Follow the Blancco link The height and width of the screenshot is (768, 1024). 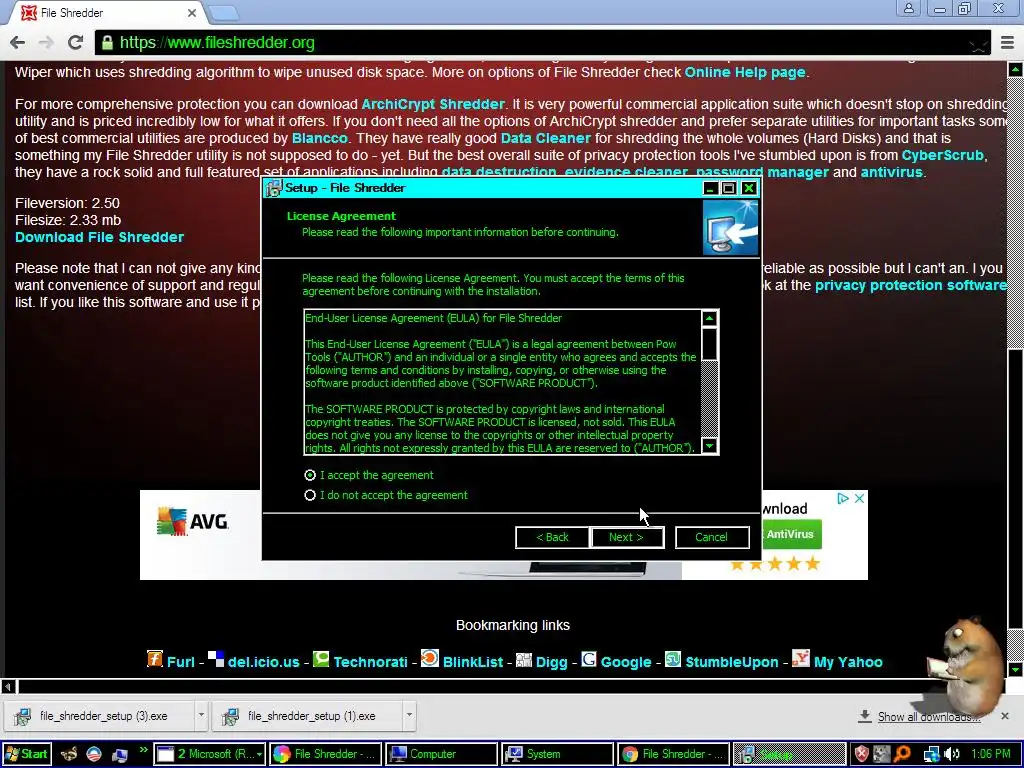click(319, 138)
